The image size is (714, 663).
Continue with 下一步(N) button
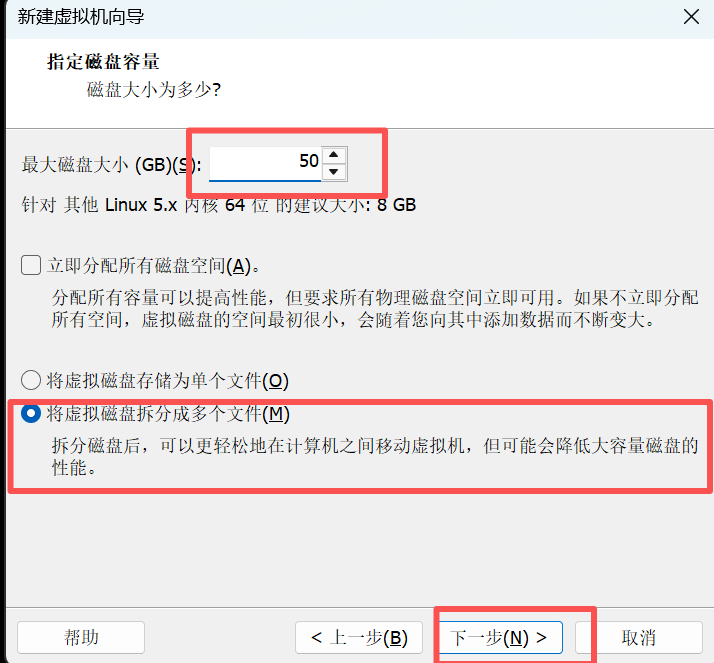pyautogui.click(x=499, y=637)
